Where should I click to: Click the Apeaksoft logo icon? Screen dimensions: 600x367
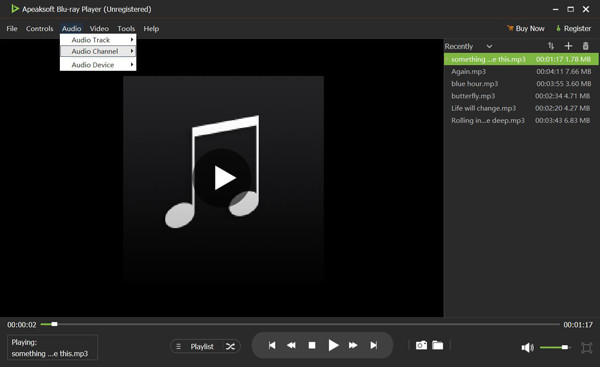(x=15, y=9)
